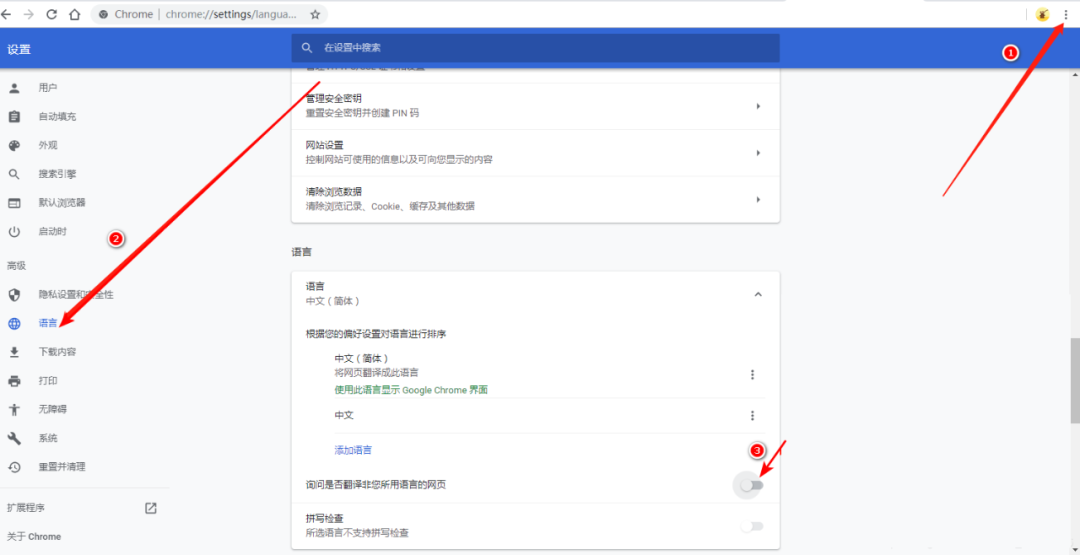Click the home page icon

point(75,14)
